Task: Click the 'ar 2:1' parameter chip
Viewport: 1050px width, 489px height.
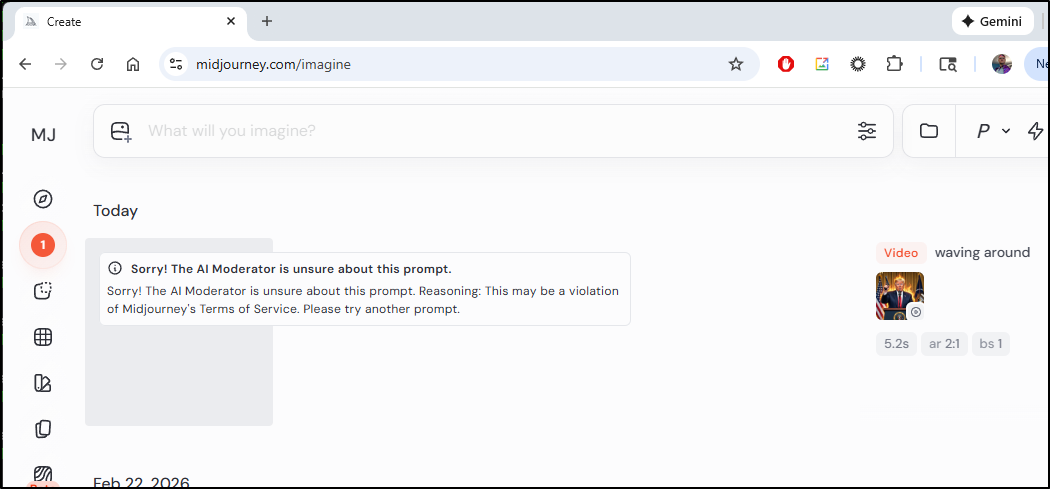Action: coord(943,344)
